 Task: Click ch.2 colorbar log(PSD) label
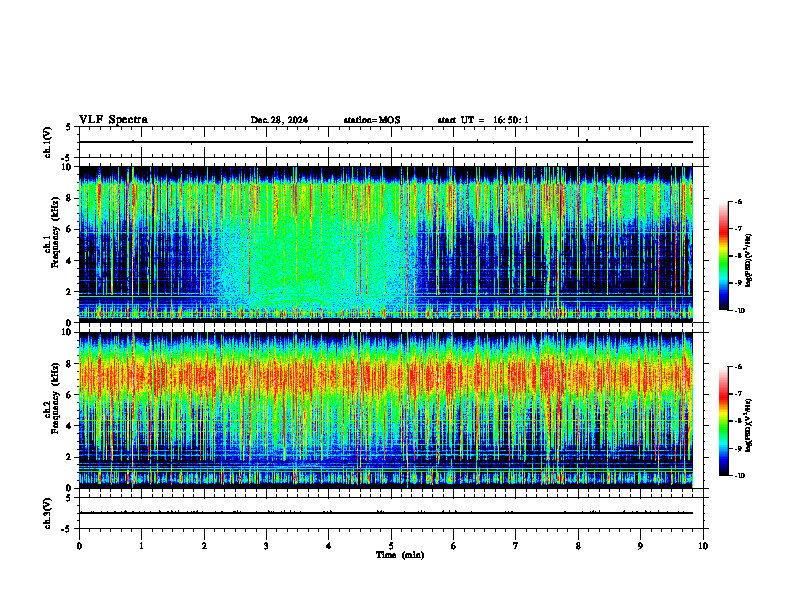(x=748, y=425)
